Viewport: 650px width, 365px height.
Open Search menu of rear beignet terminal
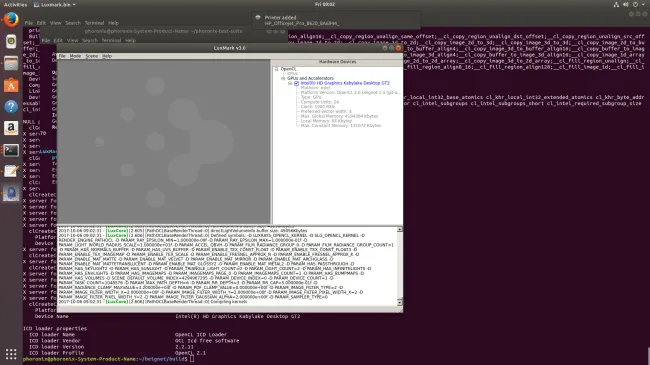[x=73, y=23]
